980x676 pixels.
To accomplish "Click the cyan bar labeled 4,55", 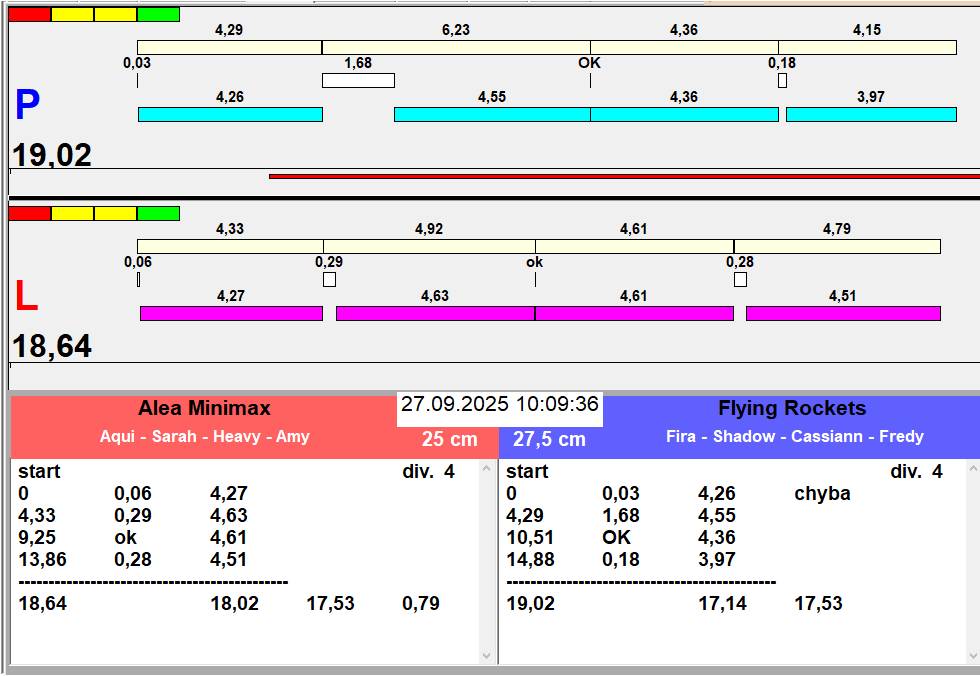I will point(492,114).
